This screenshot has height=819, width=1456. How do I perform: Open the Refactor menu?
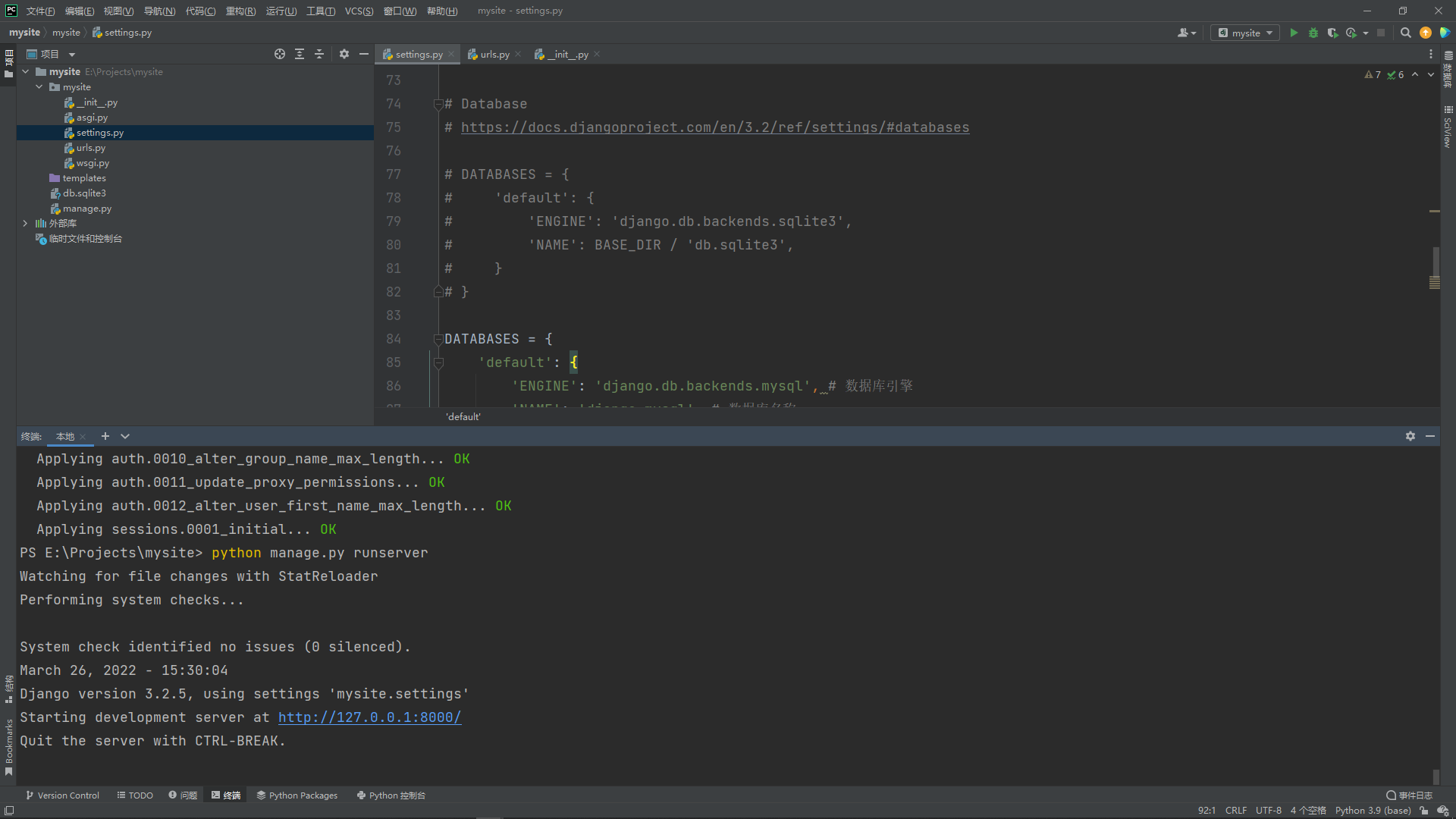tap(240, 11)
